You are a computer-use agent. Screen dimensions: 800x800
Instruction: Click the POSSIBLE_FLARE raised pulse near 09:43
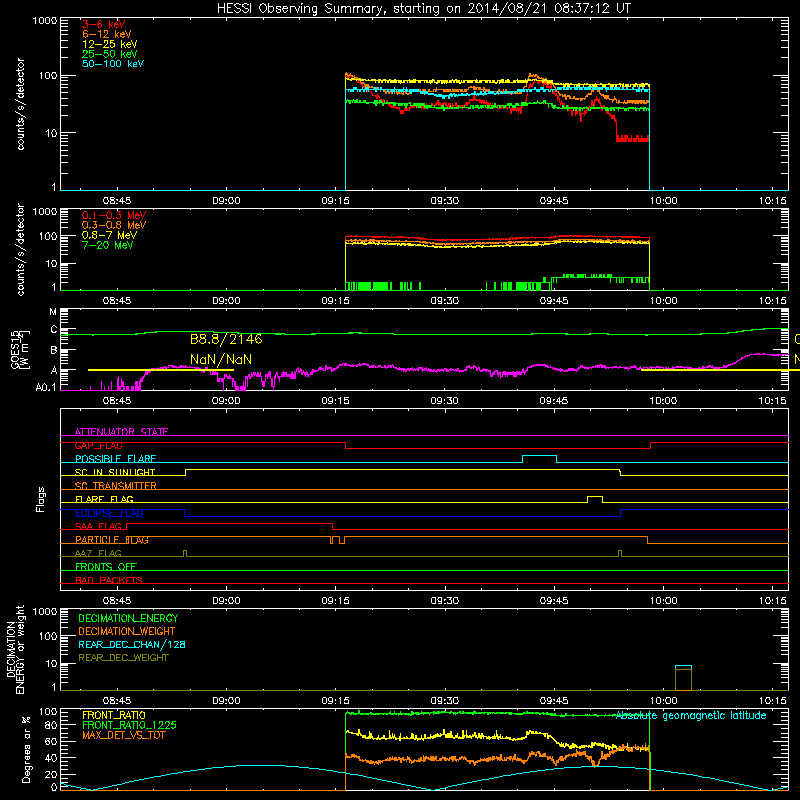[x=539, y=457]
